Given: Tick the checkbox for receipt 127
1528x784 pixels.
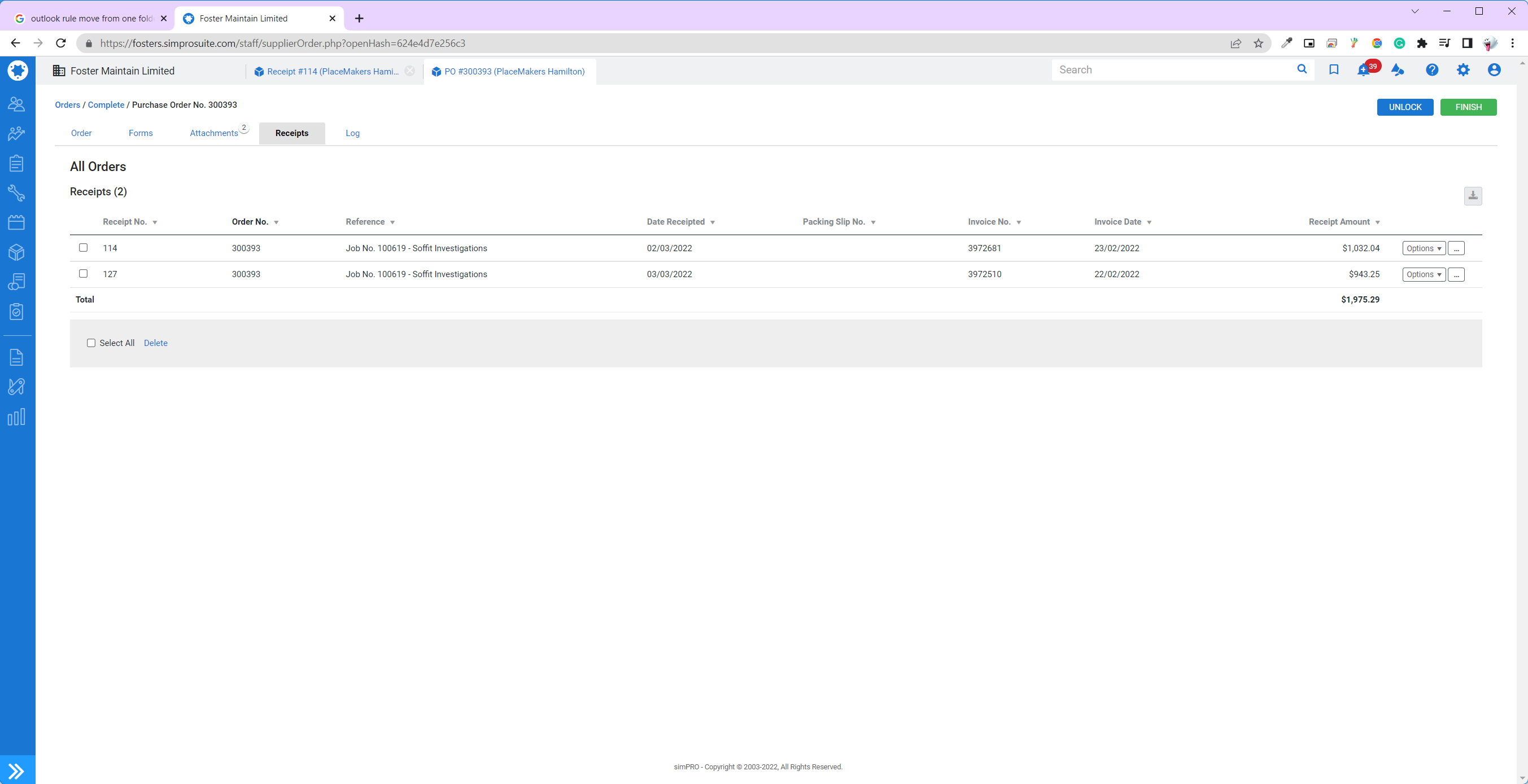Looking at the screenshot, I should point(83,273).
